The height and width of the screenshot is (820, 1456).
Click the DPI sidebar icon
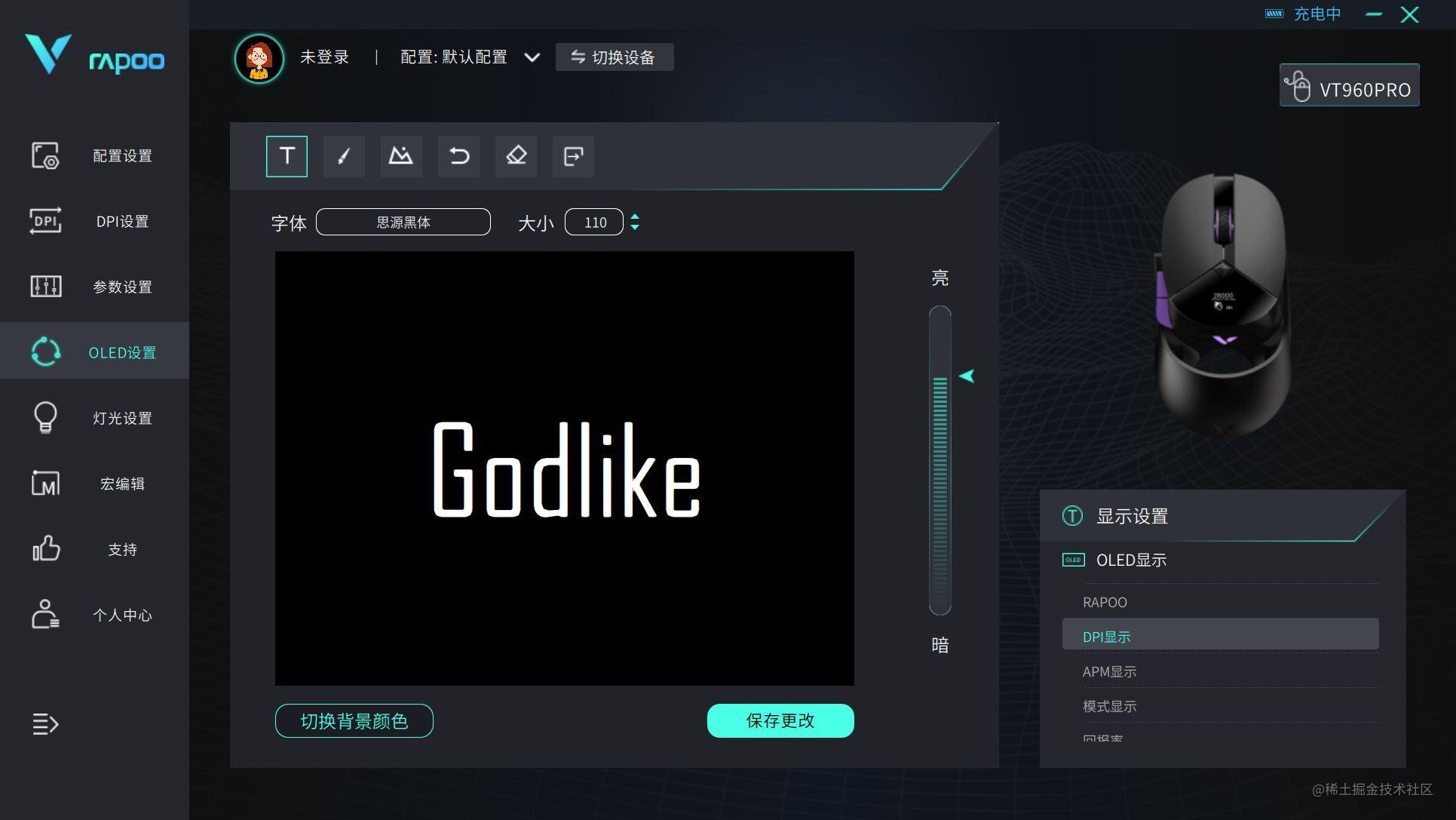pyautogui.click(x=45, y=221)
